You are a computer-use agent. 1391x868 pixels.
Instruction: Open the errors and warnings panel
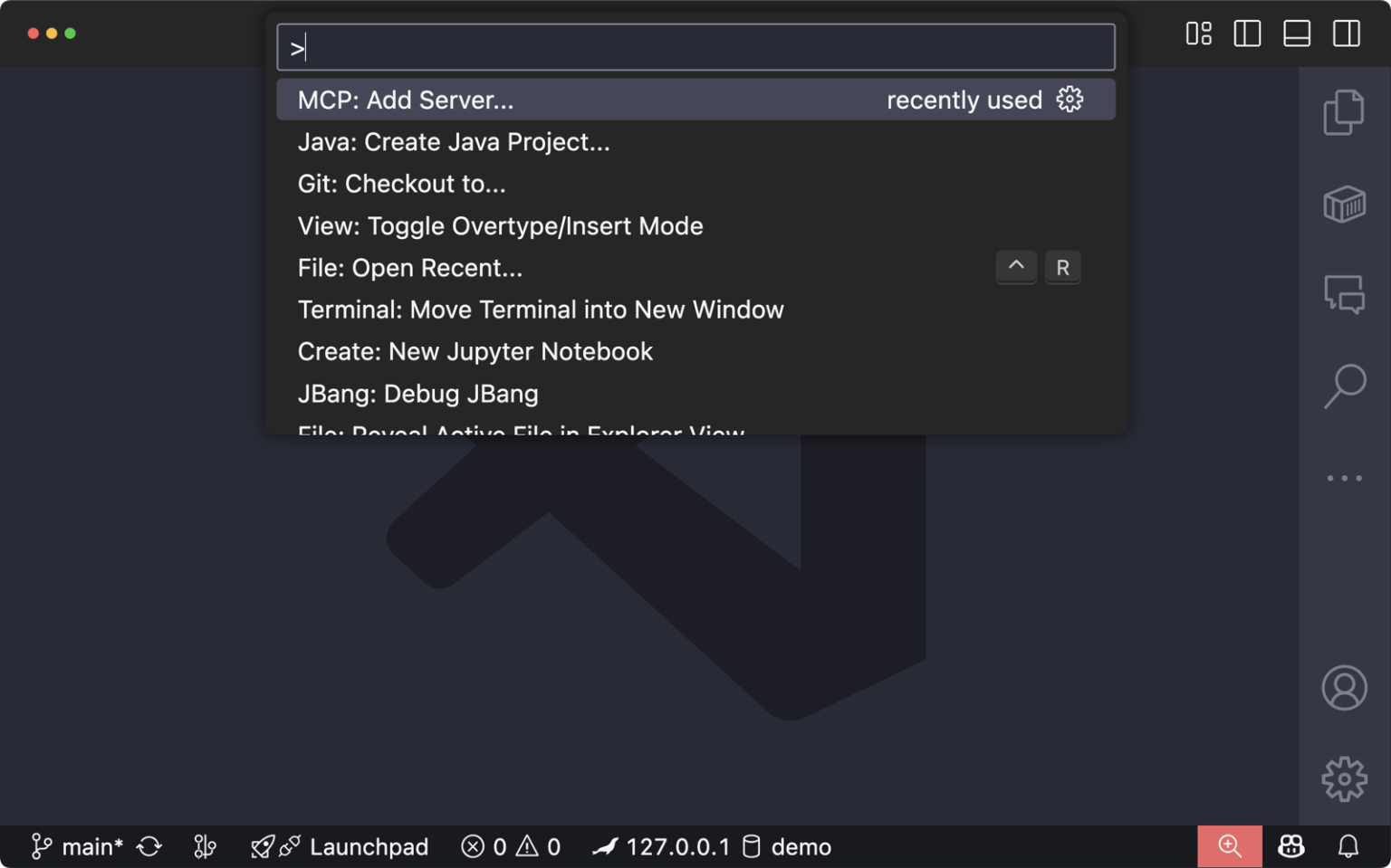pyautogui.click(x=510, y=846)
